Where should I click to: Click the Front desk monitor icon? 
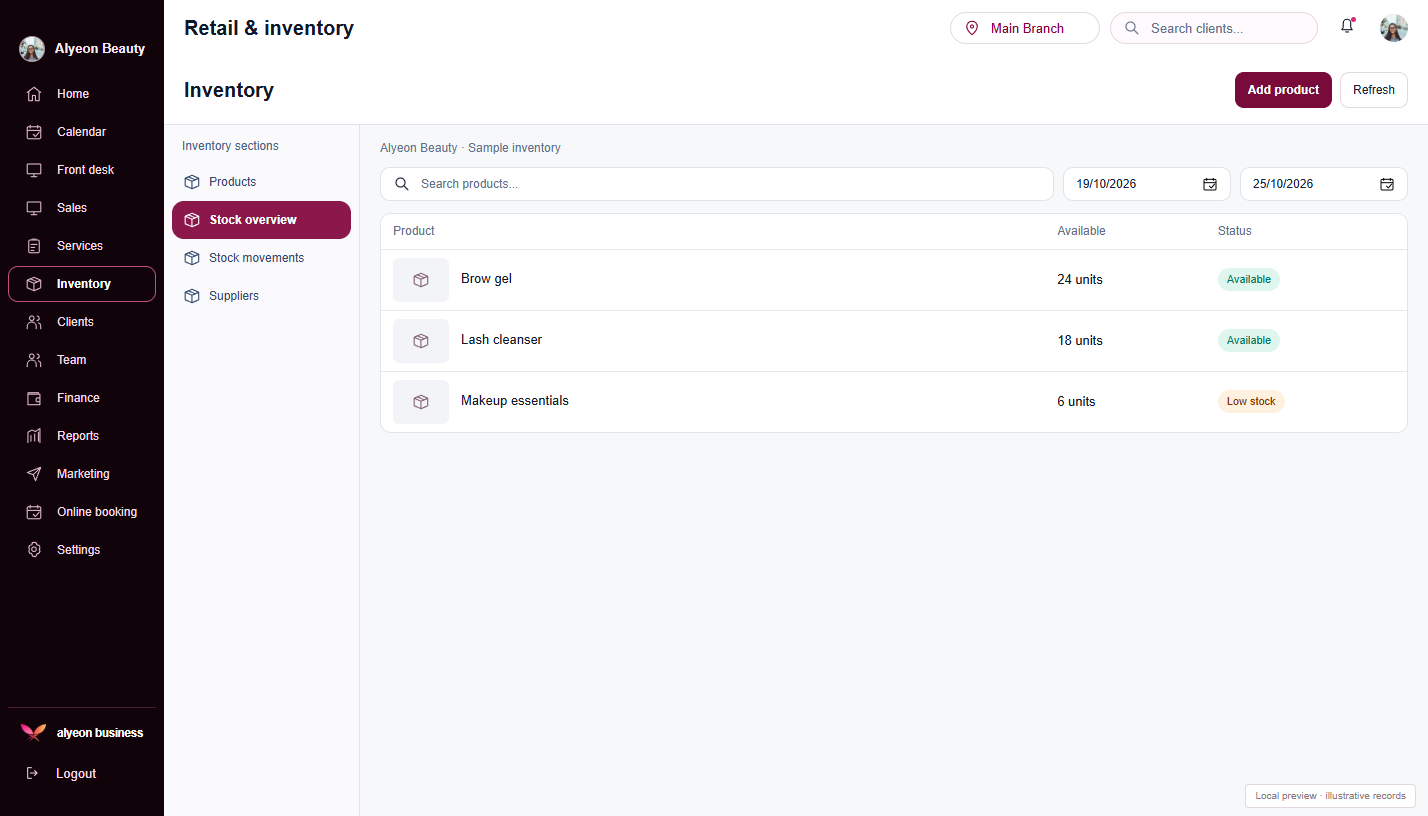point(34,170)
